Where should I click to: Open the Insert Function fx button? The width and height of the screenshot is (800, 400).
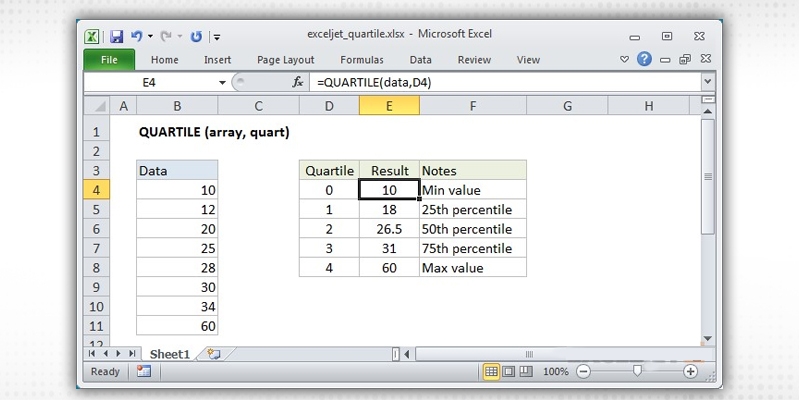297,82
